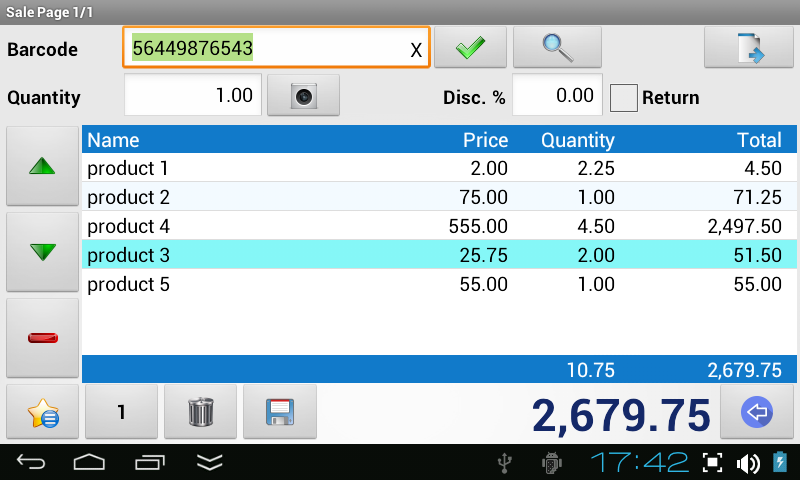Viewport: 800px width, 480px height.
Task: Click the large 2,679.75 grand total
Action: coord(621,415)
